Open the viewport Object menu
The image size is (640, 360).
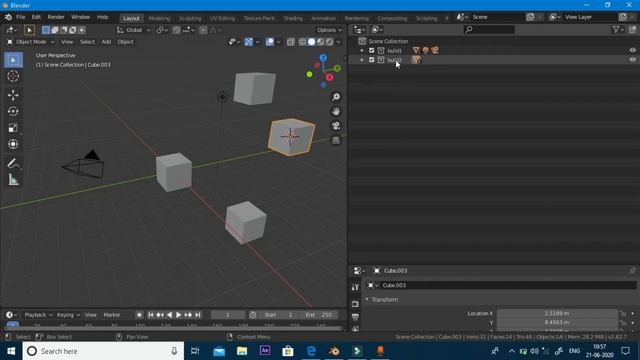(125, 42)
